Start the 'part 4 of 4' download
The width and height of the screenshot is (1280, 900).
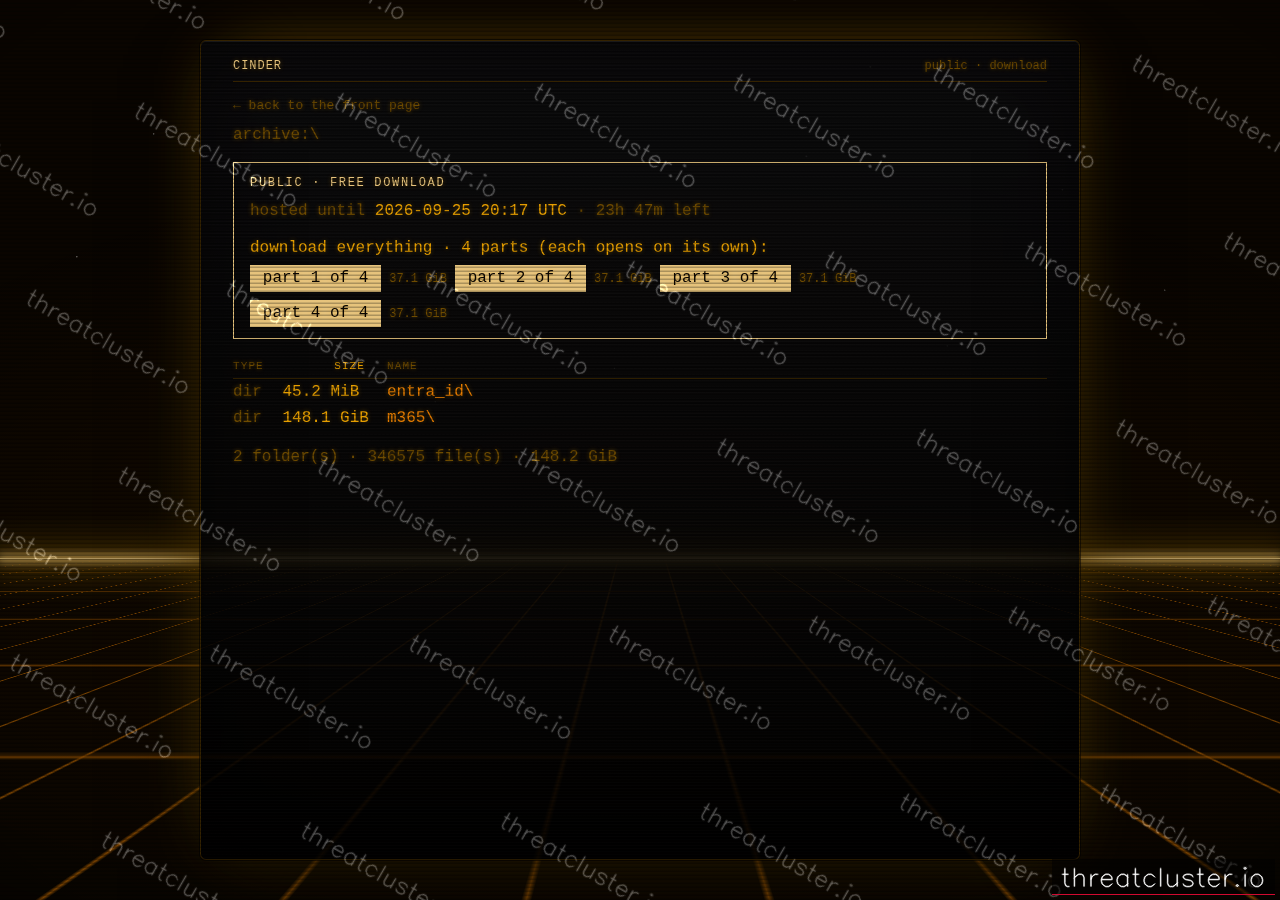point(315,313)
